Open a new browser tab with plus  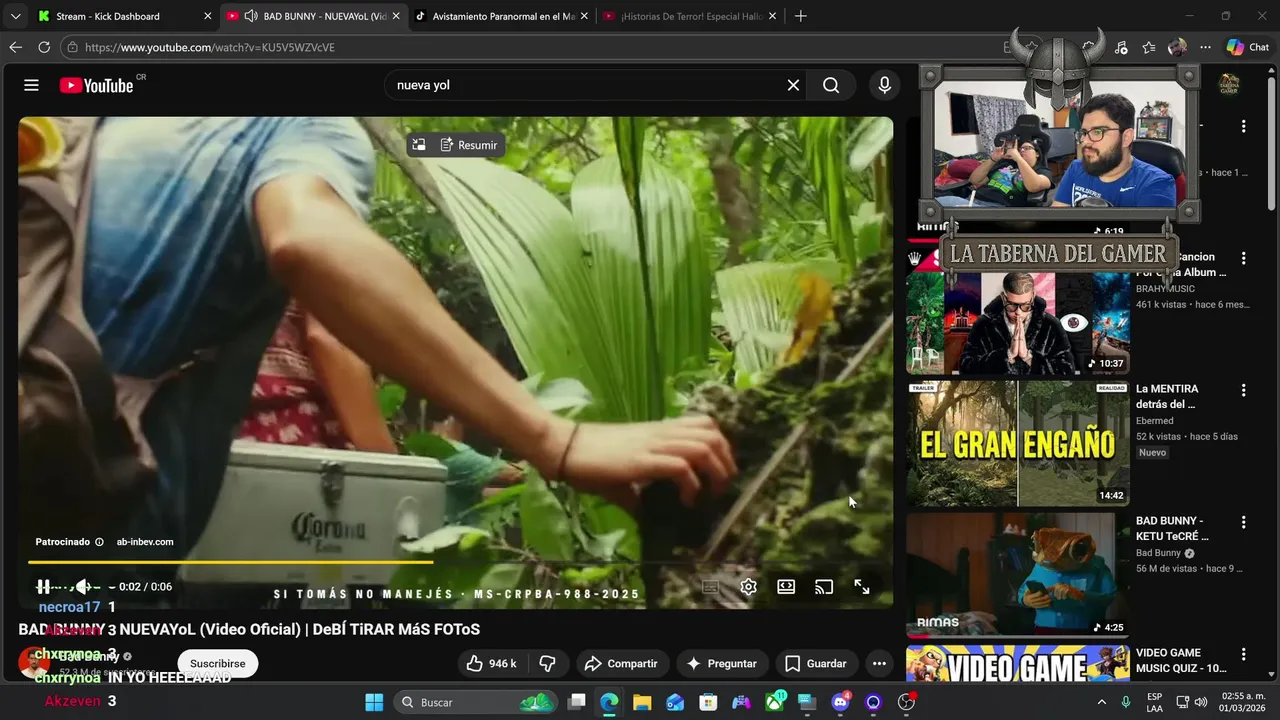coord(800,16)
